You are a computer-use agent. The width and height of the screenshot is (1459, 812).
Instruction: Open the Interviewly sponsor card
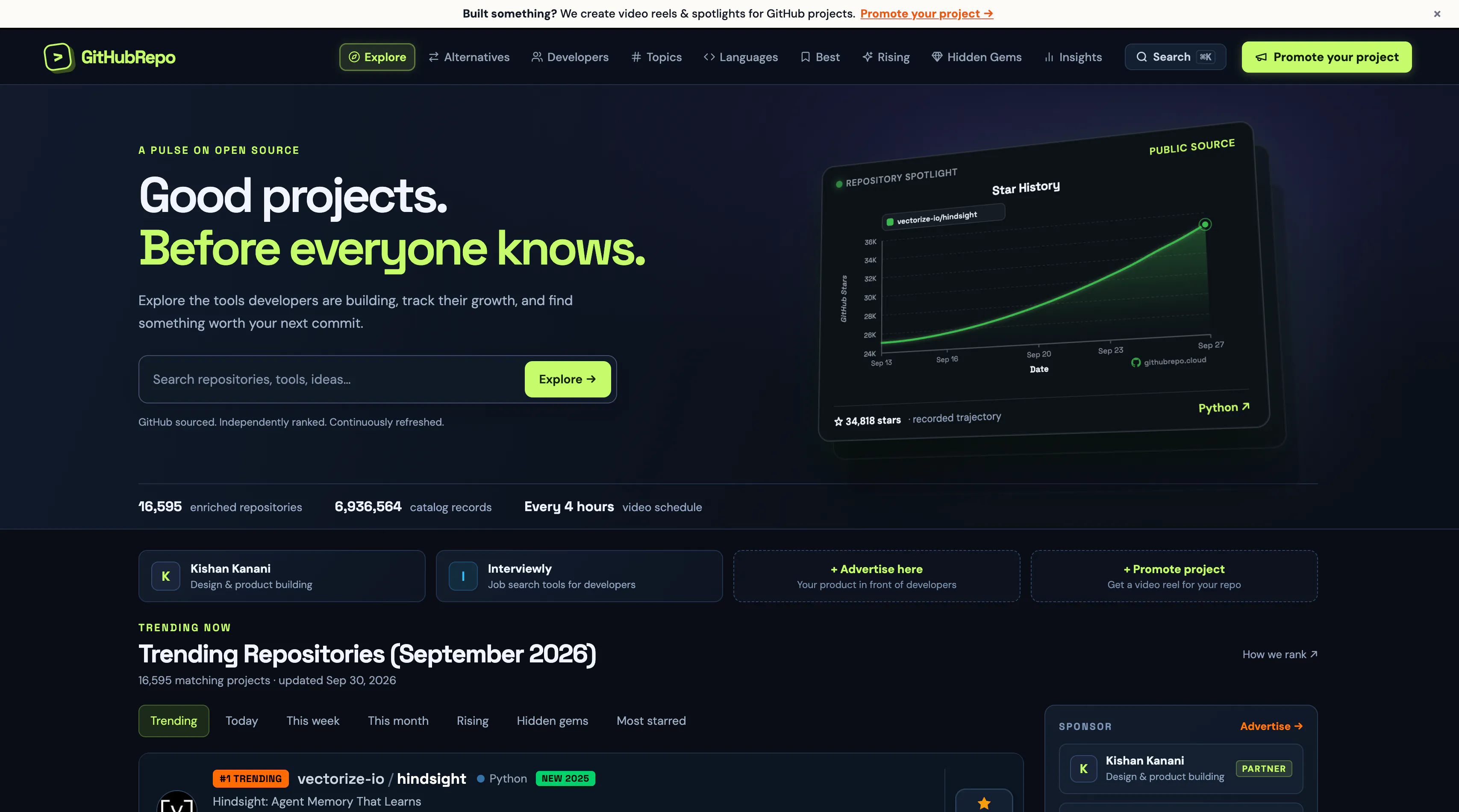coord(579,576)
